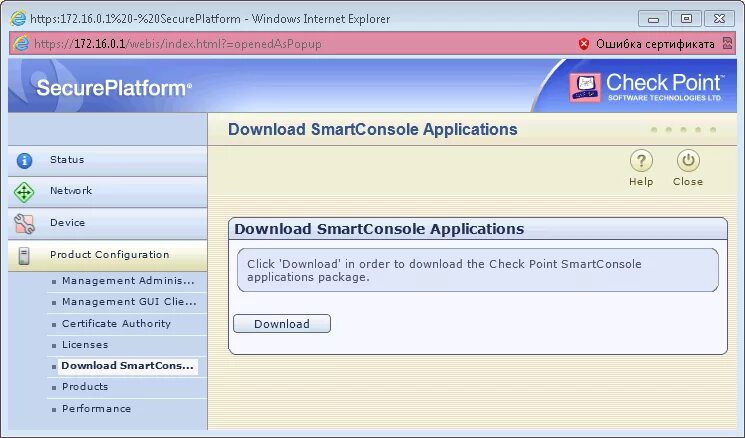This screenshot has height=438, width=745.
Task: Open the Status menu section
Action: coord(107,161)
